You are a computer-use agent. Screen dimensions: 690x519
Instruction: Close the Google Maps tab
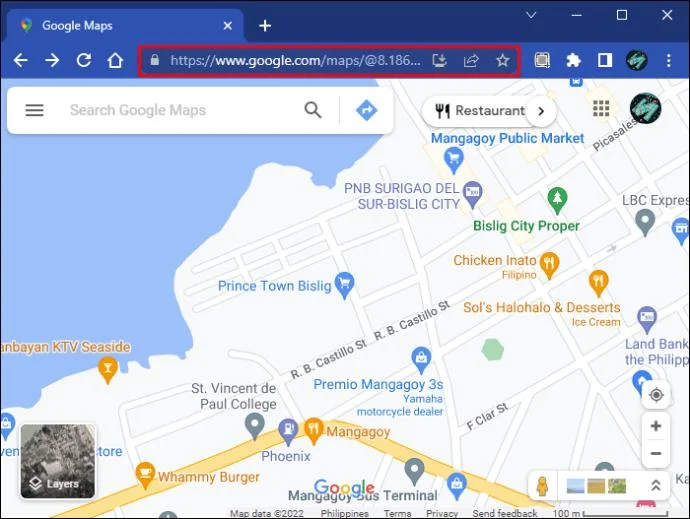pyautogui.click(x=228, y=26)
